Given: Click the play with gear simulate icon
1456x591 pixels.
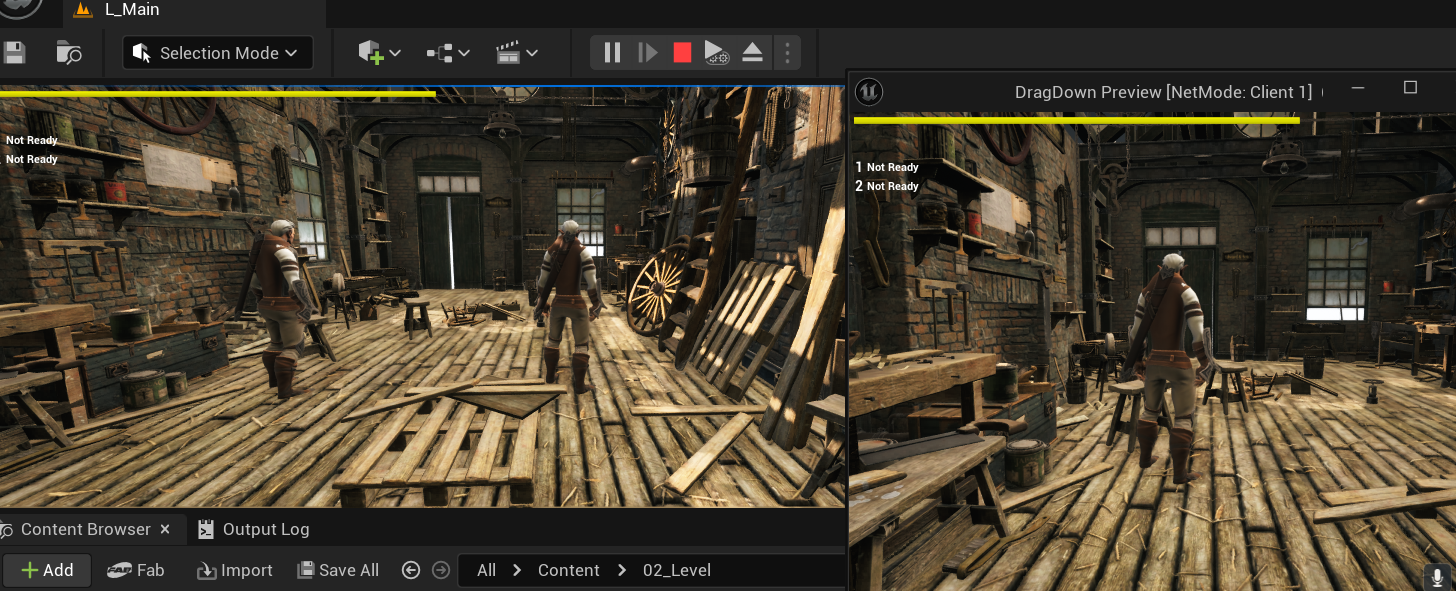Looking at the screenshot, I should pos(716,53).
